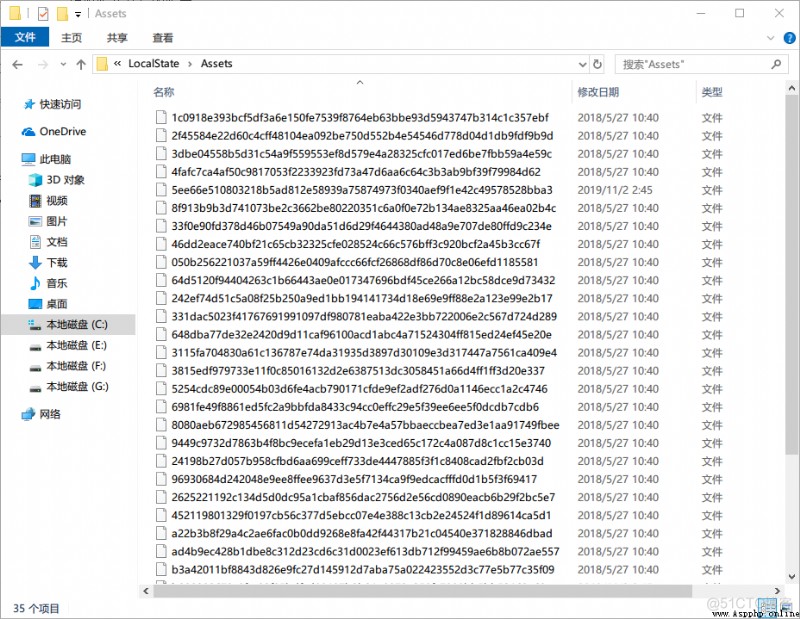Sort by the 类型 column header
Image resolution: width=800 pixels, height=619 pixels.
click(x=712, y=92)
